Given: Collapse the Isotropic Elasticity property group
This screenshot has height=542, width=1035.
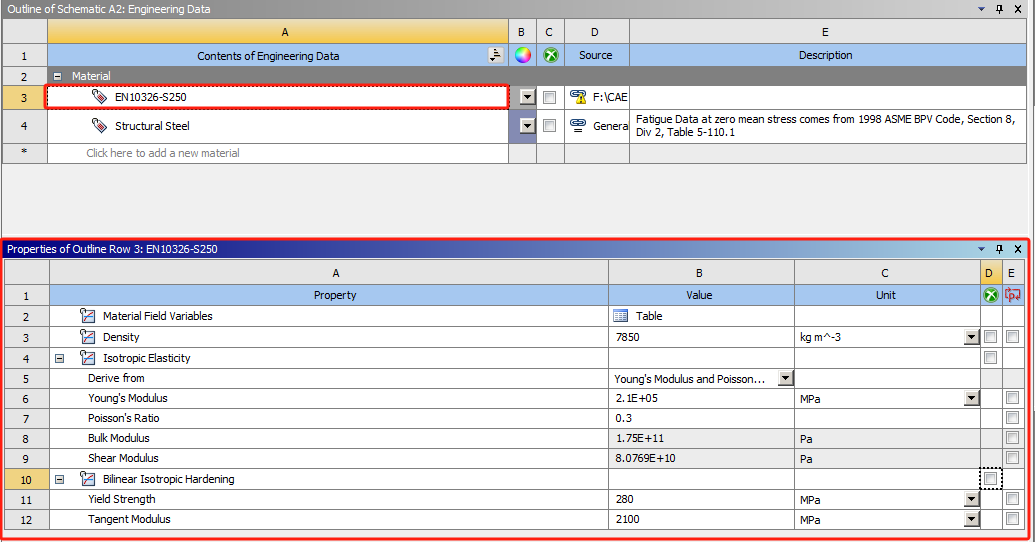Looking at the screenshot, I should [59, 358].
